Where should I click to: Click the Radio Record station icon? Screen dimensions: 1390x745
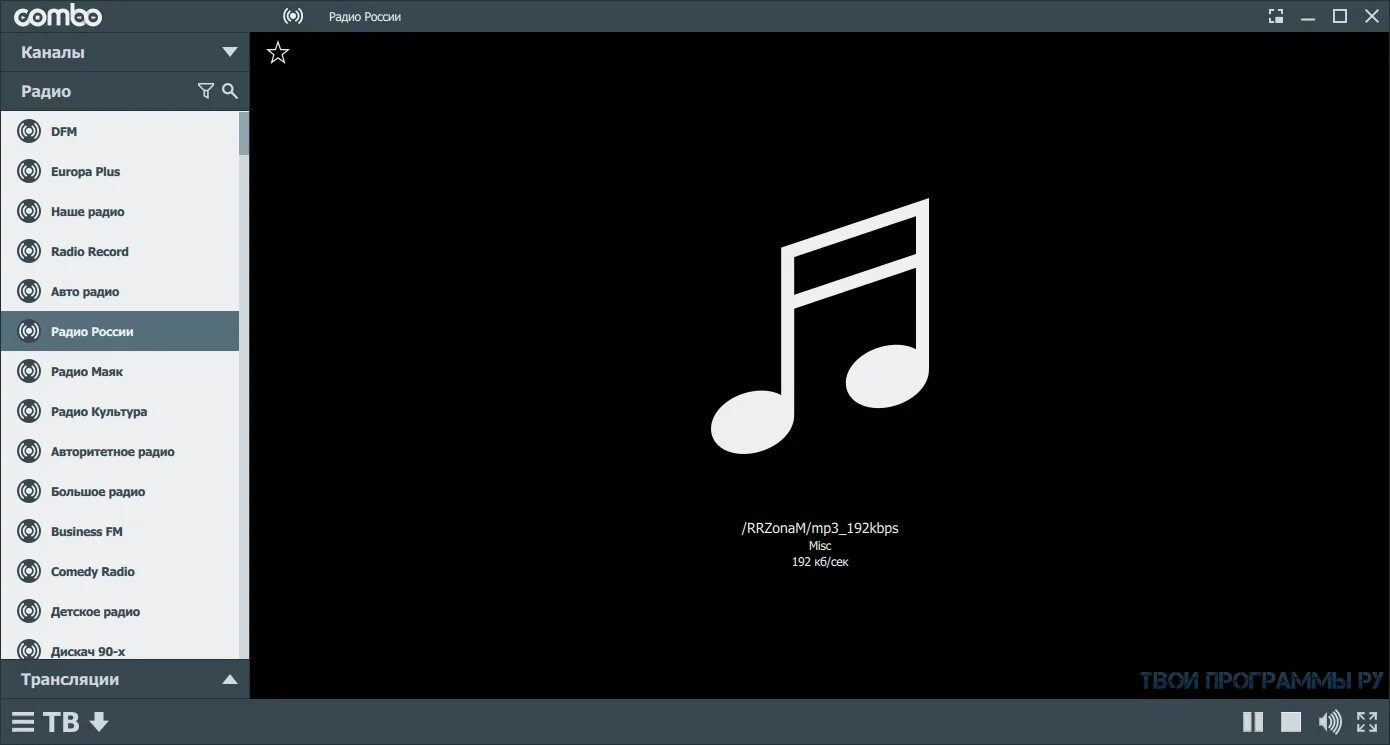click(29, 251)
